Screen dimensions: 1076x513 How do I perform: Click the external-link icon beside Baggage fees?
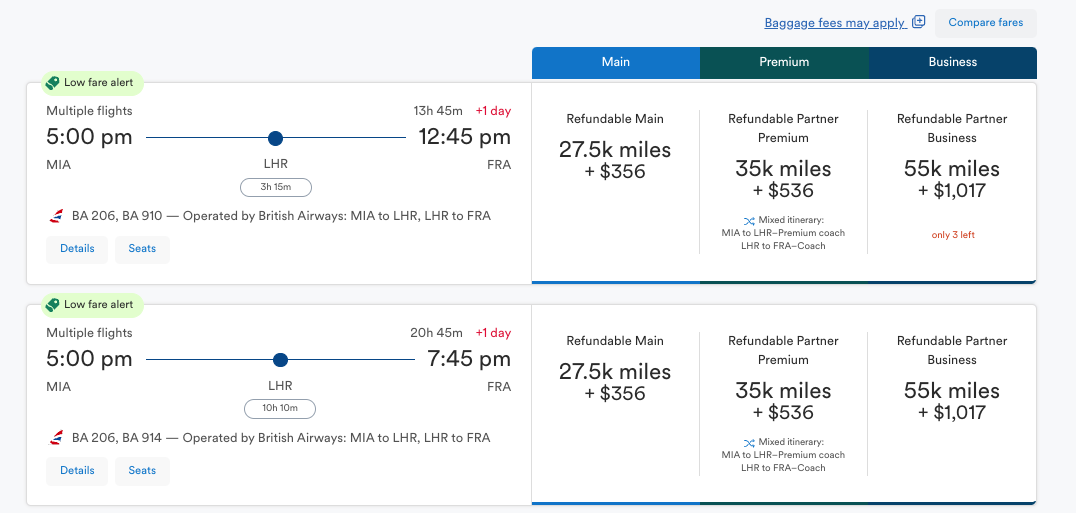pyautogui.click(x=919, y=22)
